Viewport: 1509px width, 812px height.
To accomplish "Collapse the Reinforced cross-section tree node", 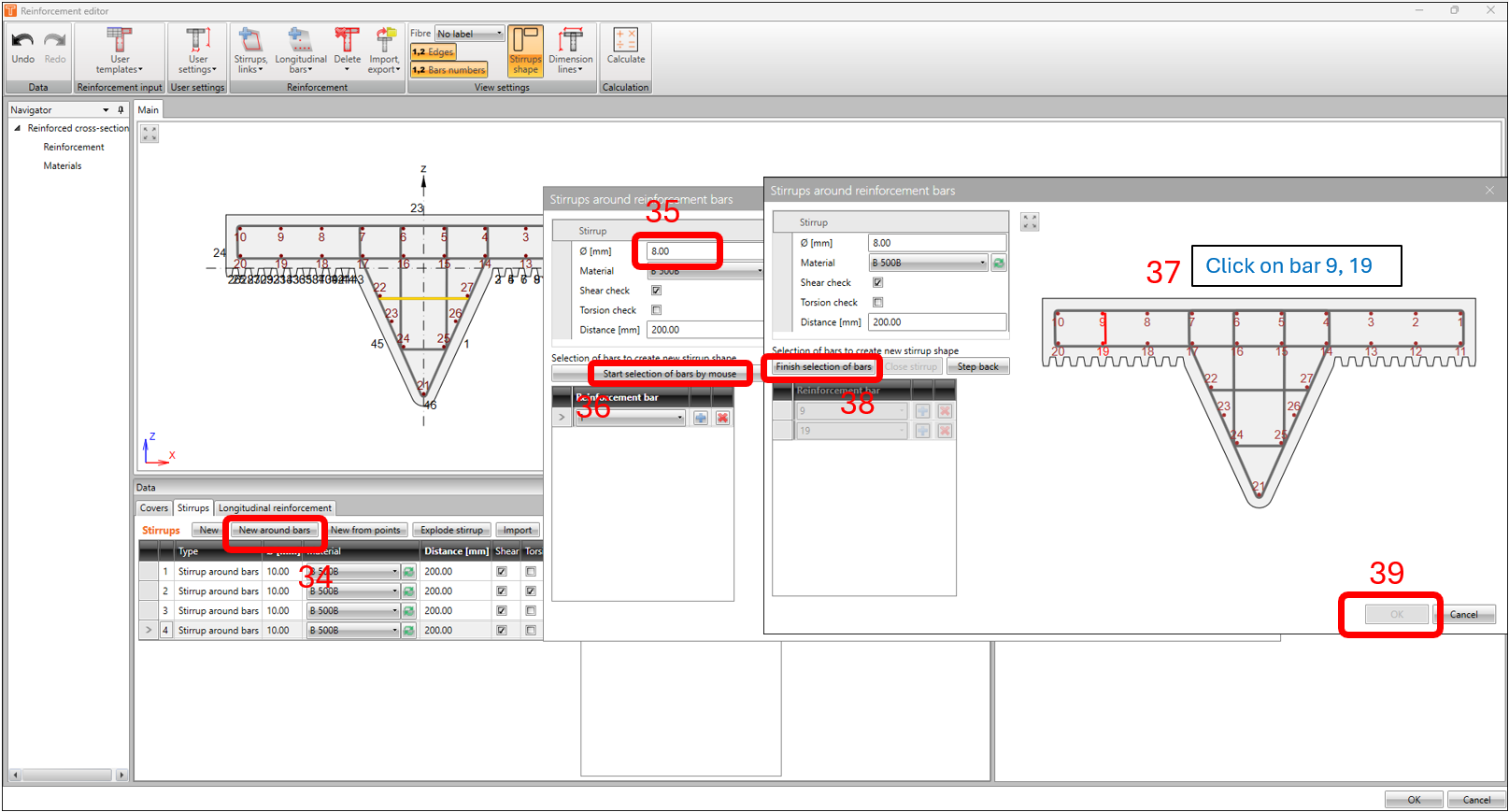I will click(x=17, y=128).
